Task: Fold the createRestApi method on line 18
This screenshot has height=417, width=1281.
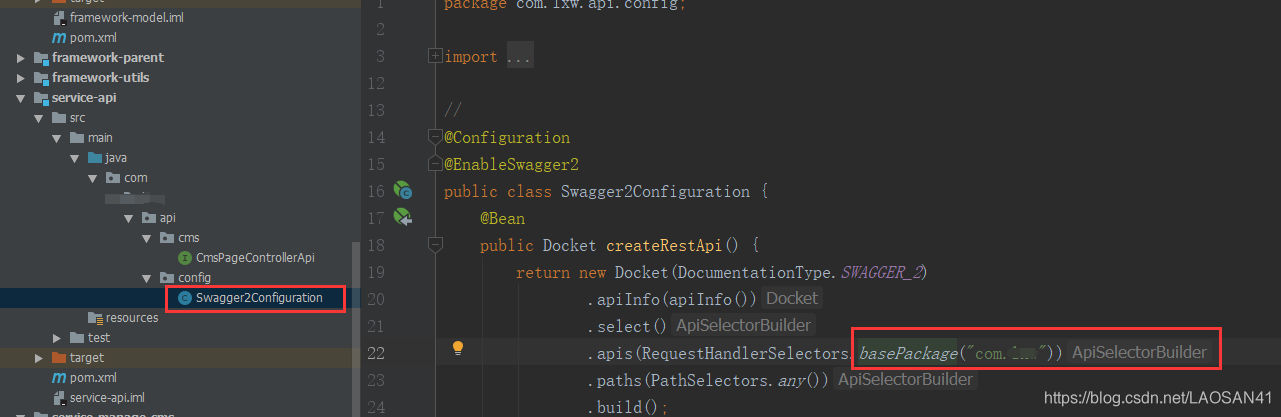Action: (x=434, y=244)
